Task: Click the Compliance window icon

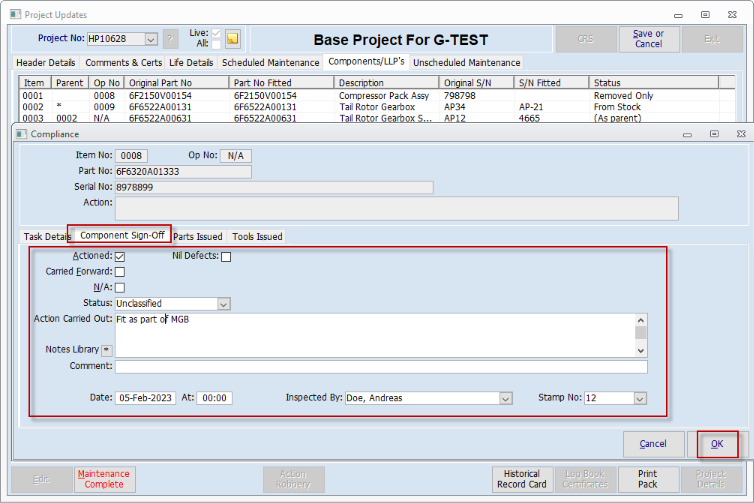Action: (x=21, y=134)
